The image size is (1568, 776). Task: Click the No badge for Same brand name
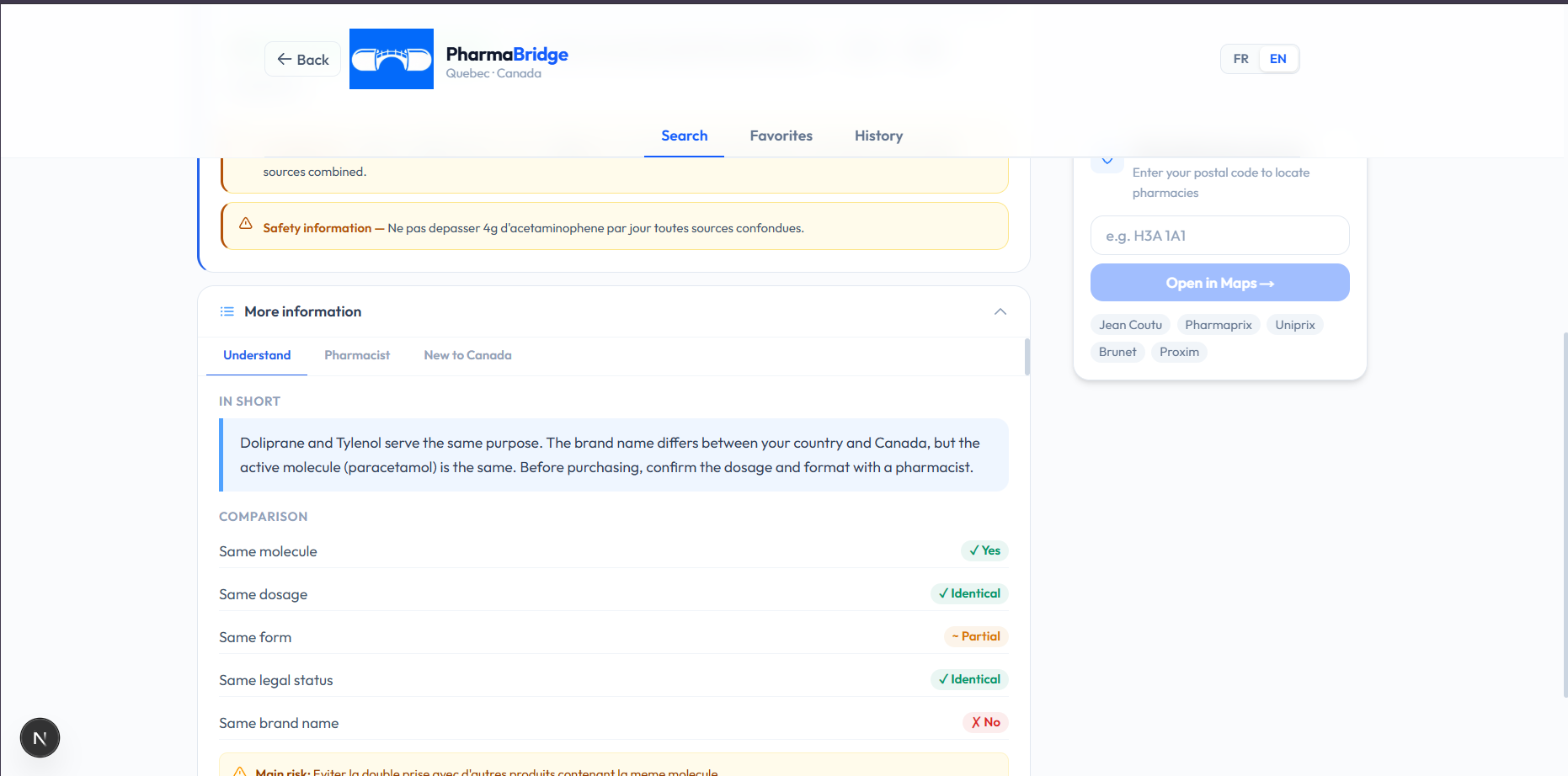pyautogui.click(x=985, y=722)
